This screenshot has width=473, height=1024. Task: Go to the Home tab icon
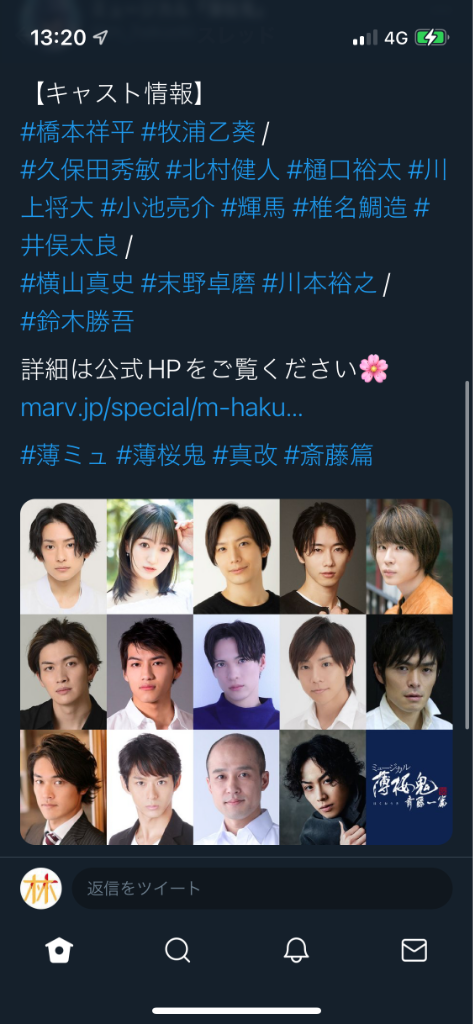pyautogui.click(x=59, y=950)
